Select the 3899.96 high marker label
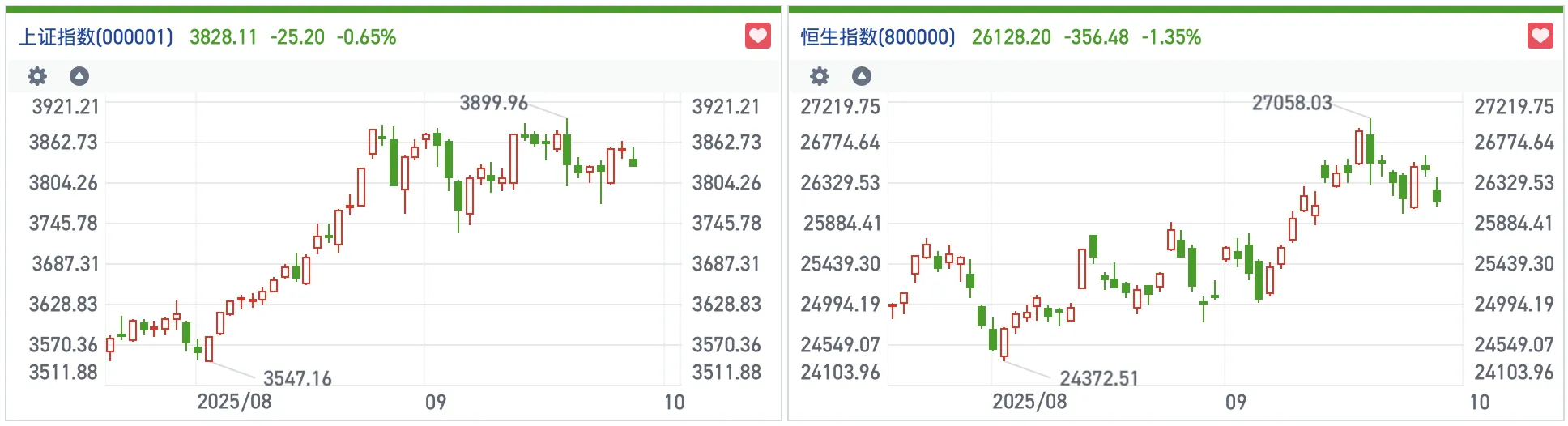This screenshot has width=1568, height=426. coord(493,103)
